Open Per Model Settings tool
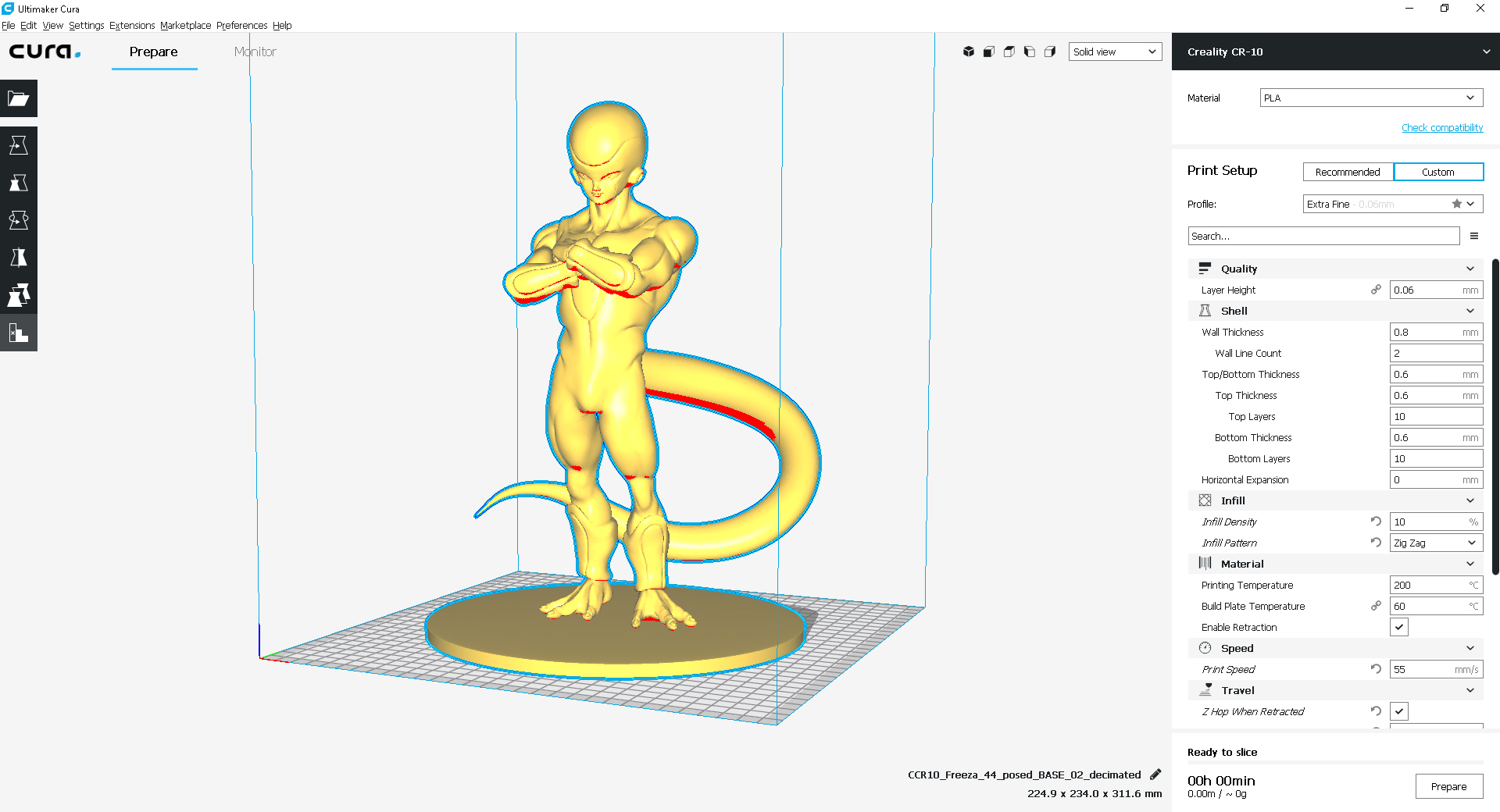1500x812 pixels. (x=19, y=295)
